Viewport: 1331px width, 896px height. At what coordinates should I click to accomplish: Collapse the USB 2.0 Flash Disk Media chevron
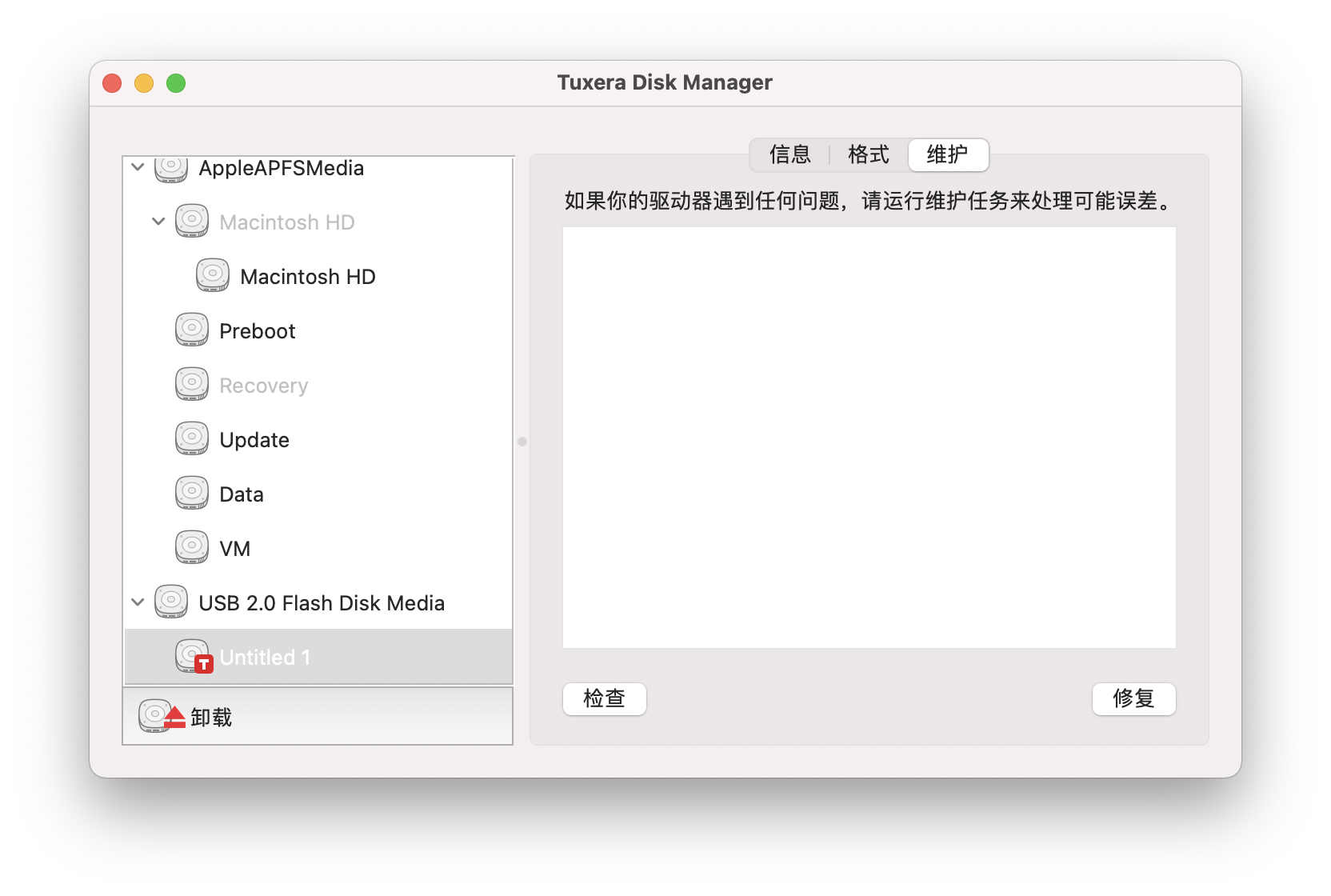[x=138, y=602]
